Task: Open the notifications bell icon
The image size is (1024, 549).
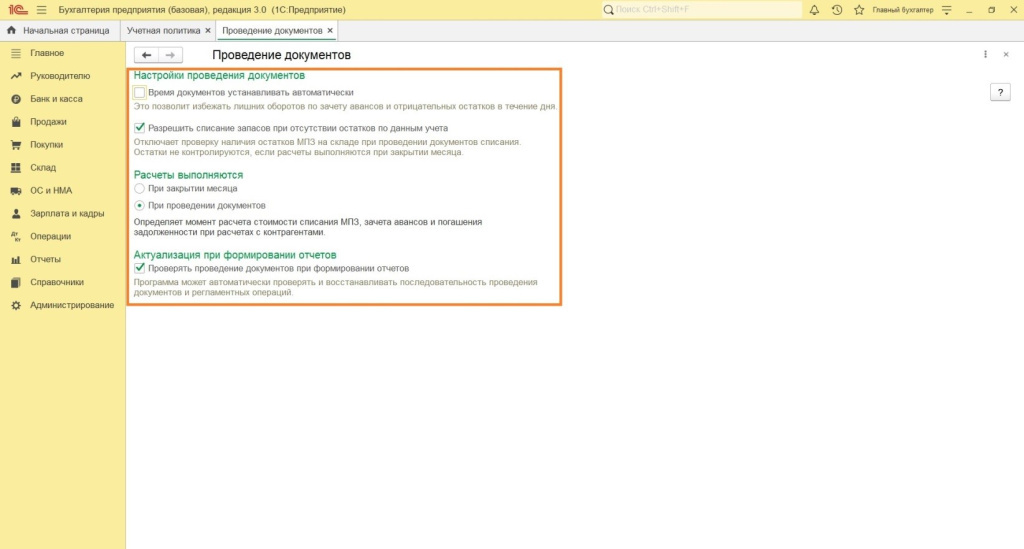Action: pos(814,10)
